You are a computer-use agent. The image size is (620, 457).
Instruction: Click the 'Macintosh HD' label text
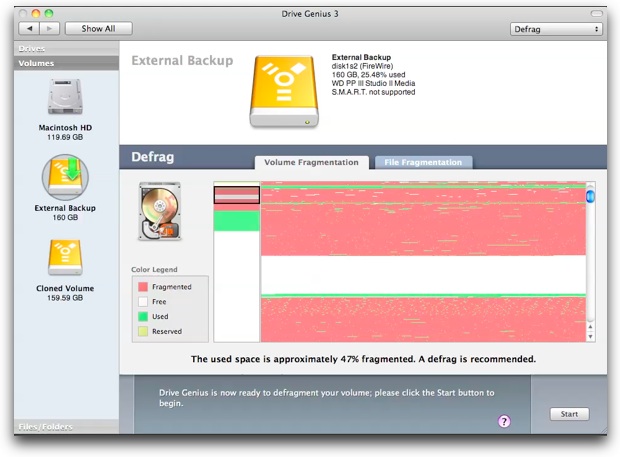[65, 128]
